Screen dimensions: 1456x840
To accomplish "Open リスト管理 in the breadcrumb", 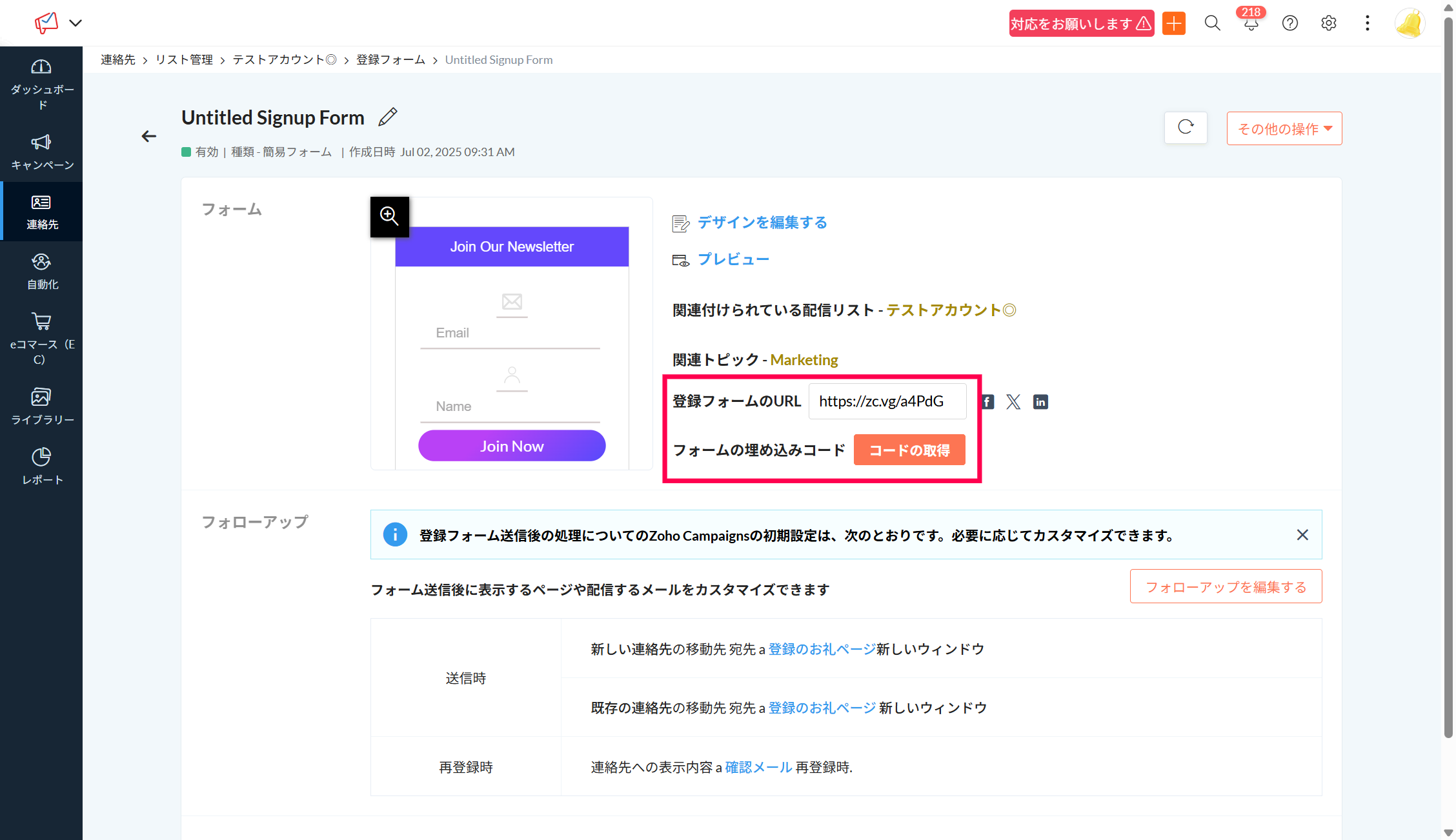I will point(184,60).
